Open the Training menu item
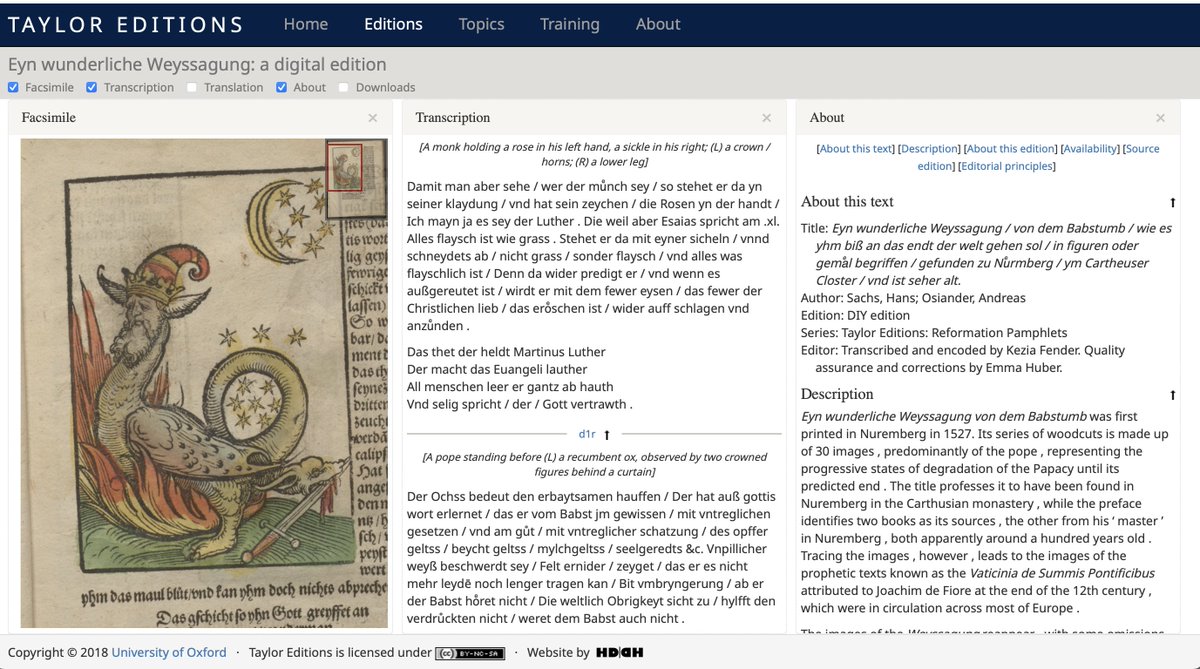1200x669 pixels. point(570,24)
